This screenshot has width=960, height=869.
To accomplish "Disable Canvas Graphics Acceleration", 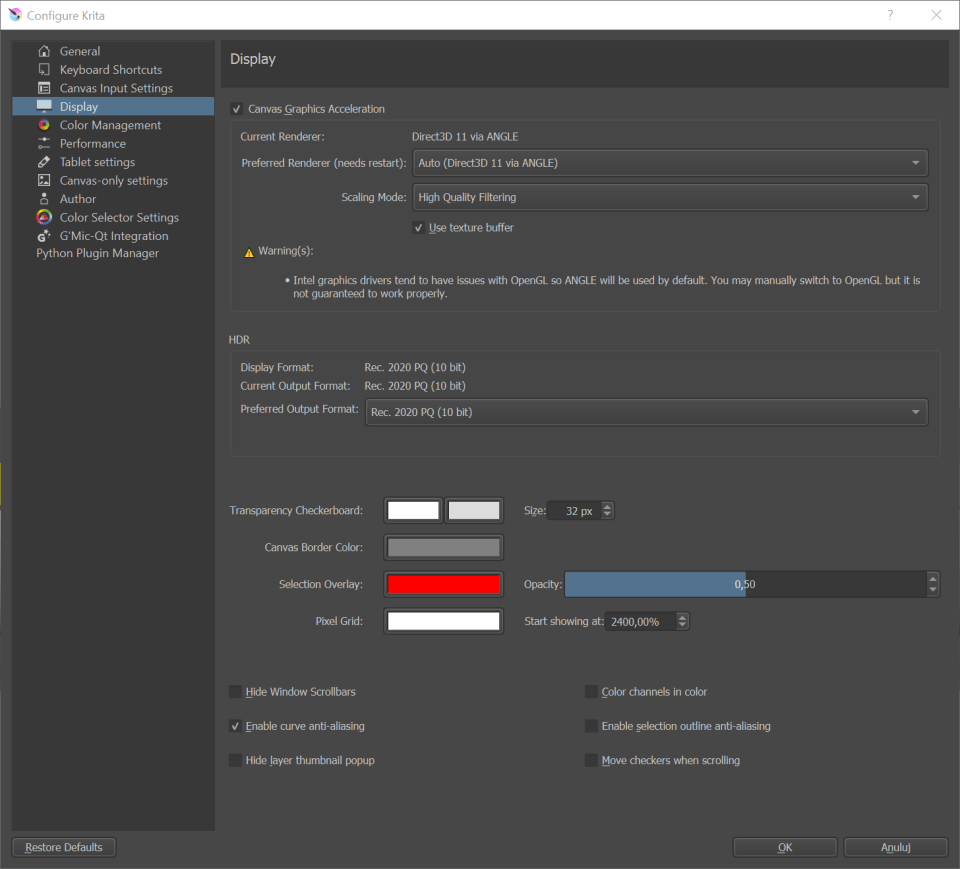I will (x=236, y=108).
